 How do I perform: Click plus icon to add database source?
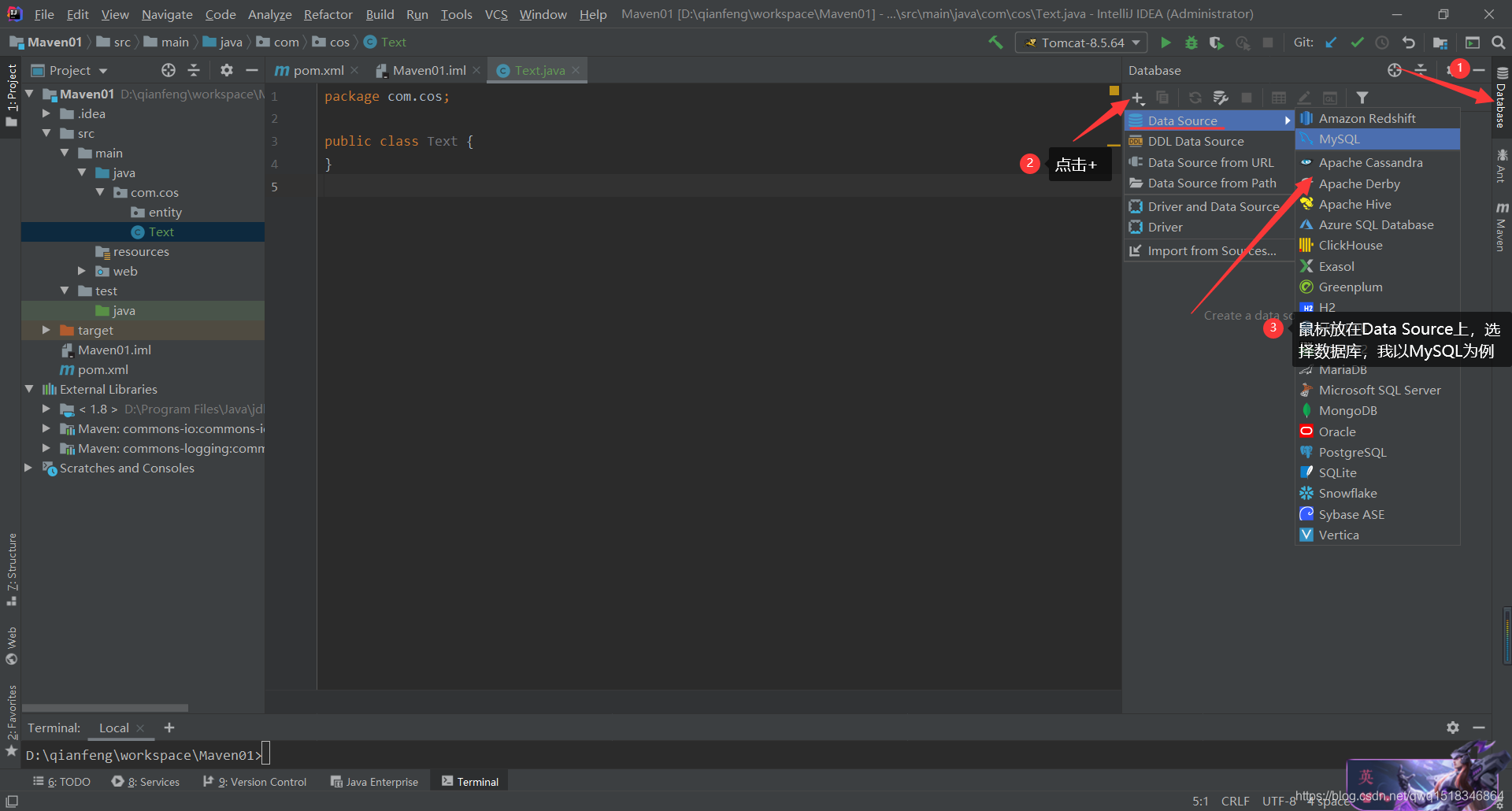[1138, 98]
